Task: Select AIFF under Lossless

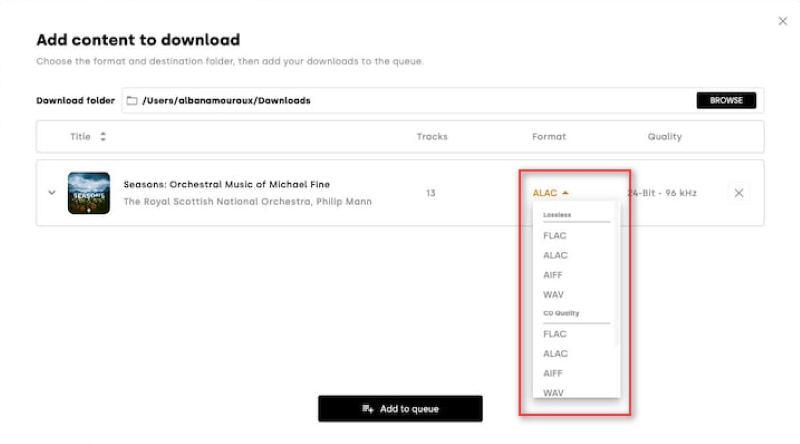Action: coord(553,275)
